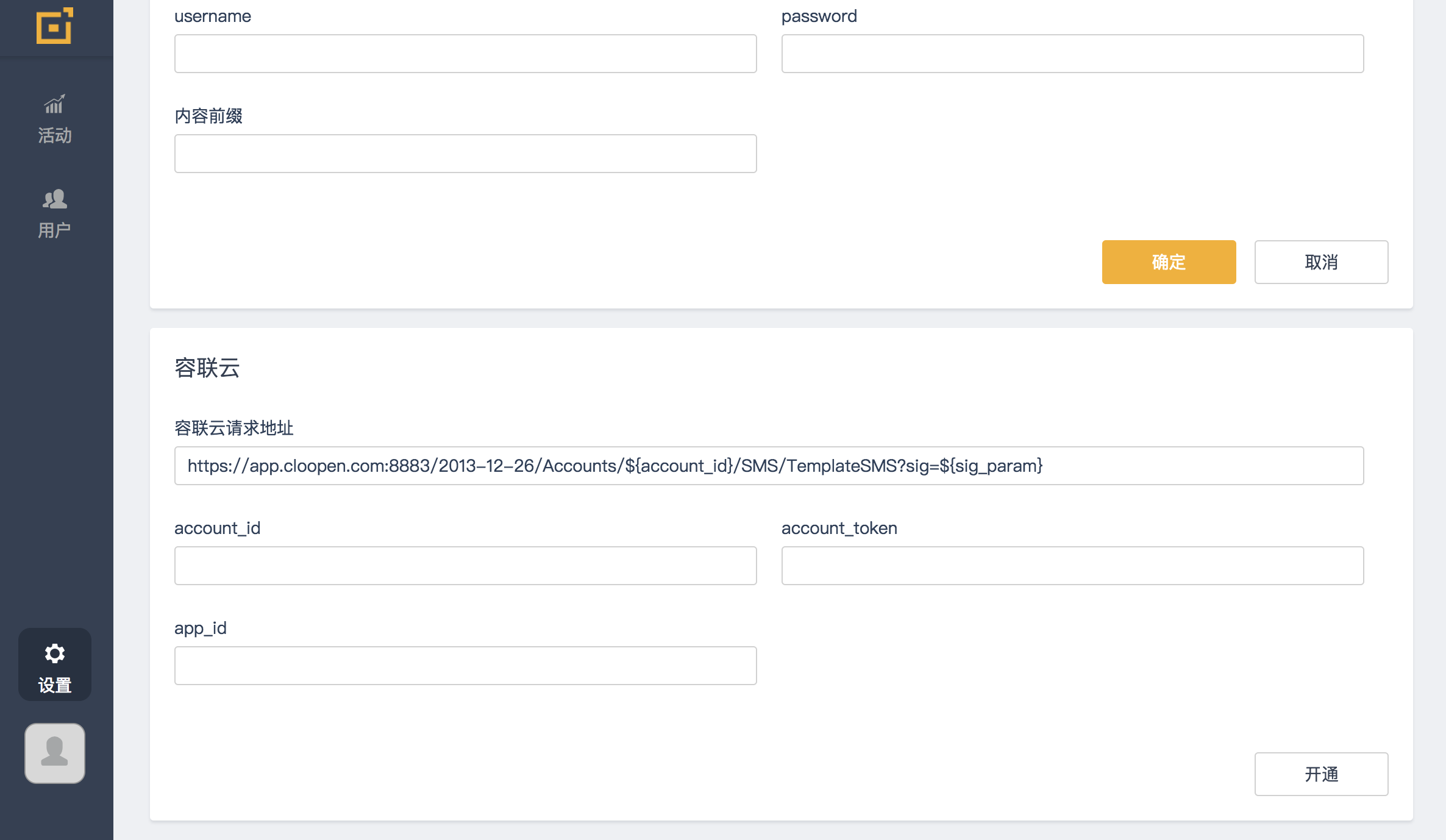Screen dimensions: 1446x840
Task: Focus the 内容前缀 input field
Action: (x=466, y=154)
